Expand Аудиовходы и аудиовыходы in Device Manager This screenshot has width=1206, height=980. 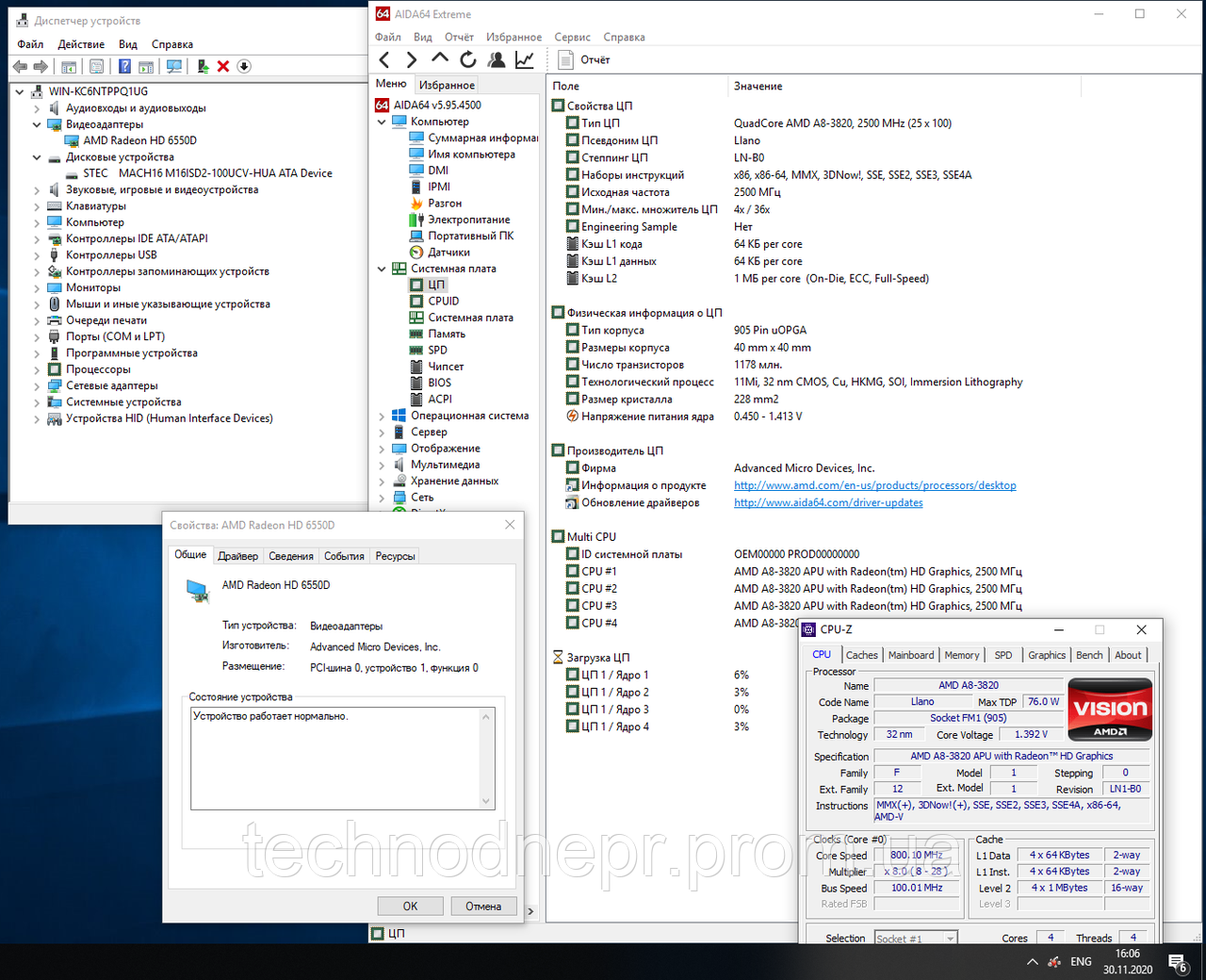coord(37,108)
